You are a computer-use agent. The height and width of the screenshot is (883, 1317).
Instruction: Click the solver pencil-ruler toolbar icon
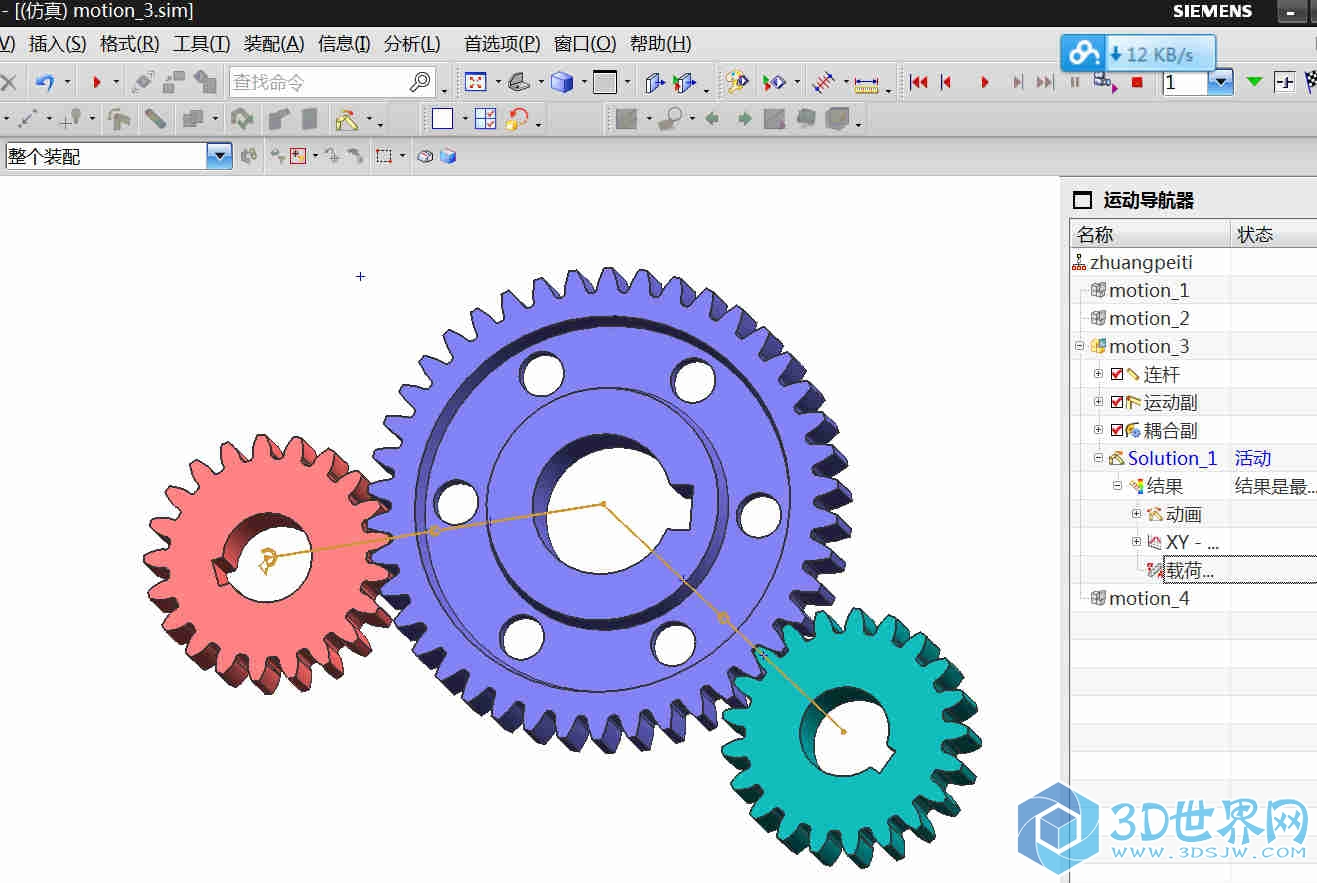pyautogui.click(x=347, y=120)
